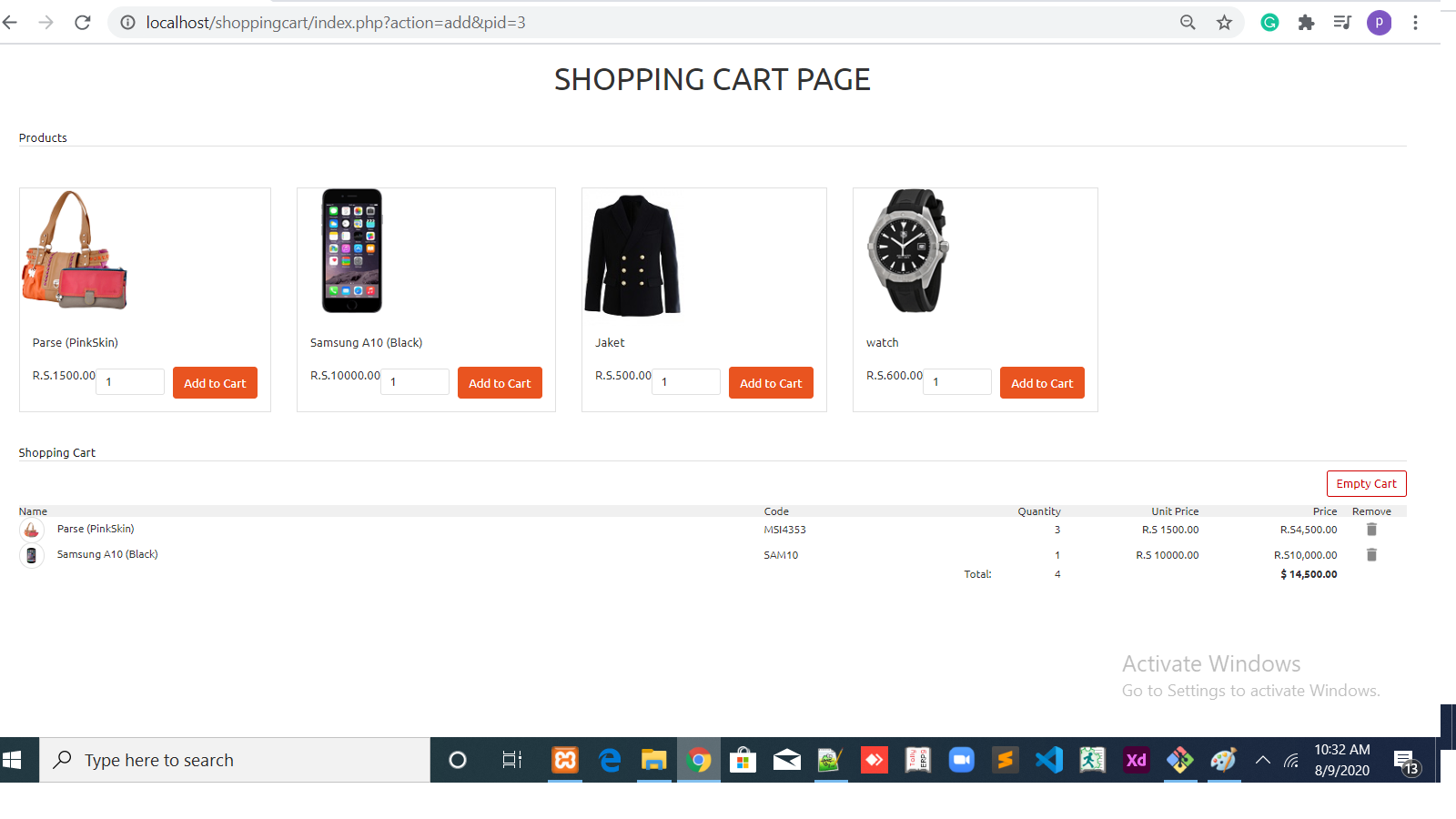
Task: Reload the shopping cart page
Action: (x=82, y=22)
